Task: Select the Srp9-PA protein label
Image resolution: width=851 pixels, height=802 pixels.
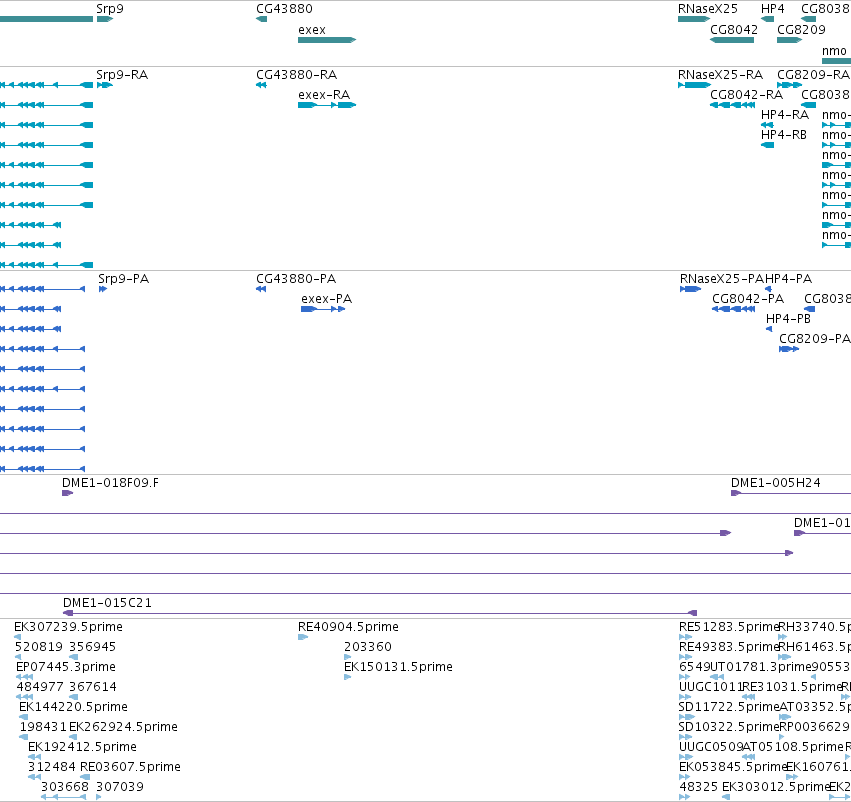Action: pyautogui.click(x=124, y=278)
